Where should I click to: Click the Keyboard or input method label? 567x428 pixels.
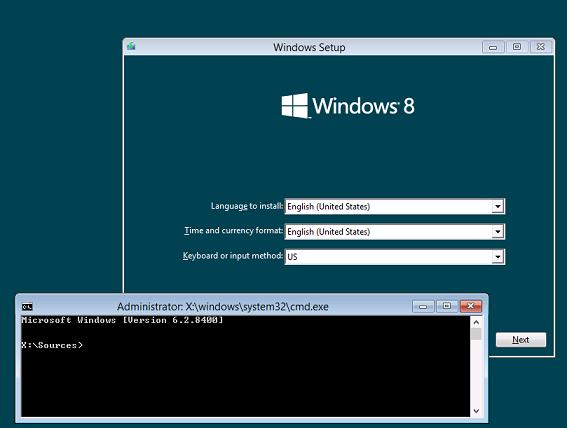pyautogui.click(x=233, y=256)
